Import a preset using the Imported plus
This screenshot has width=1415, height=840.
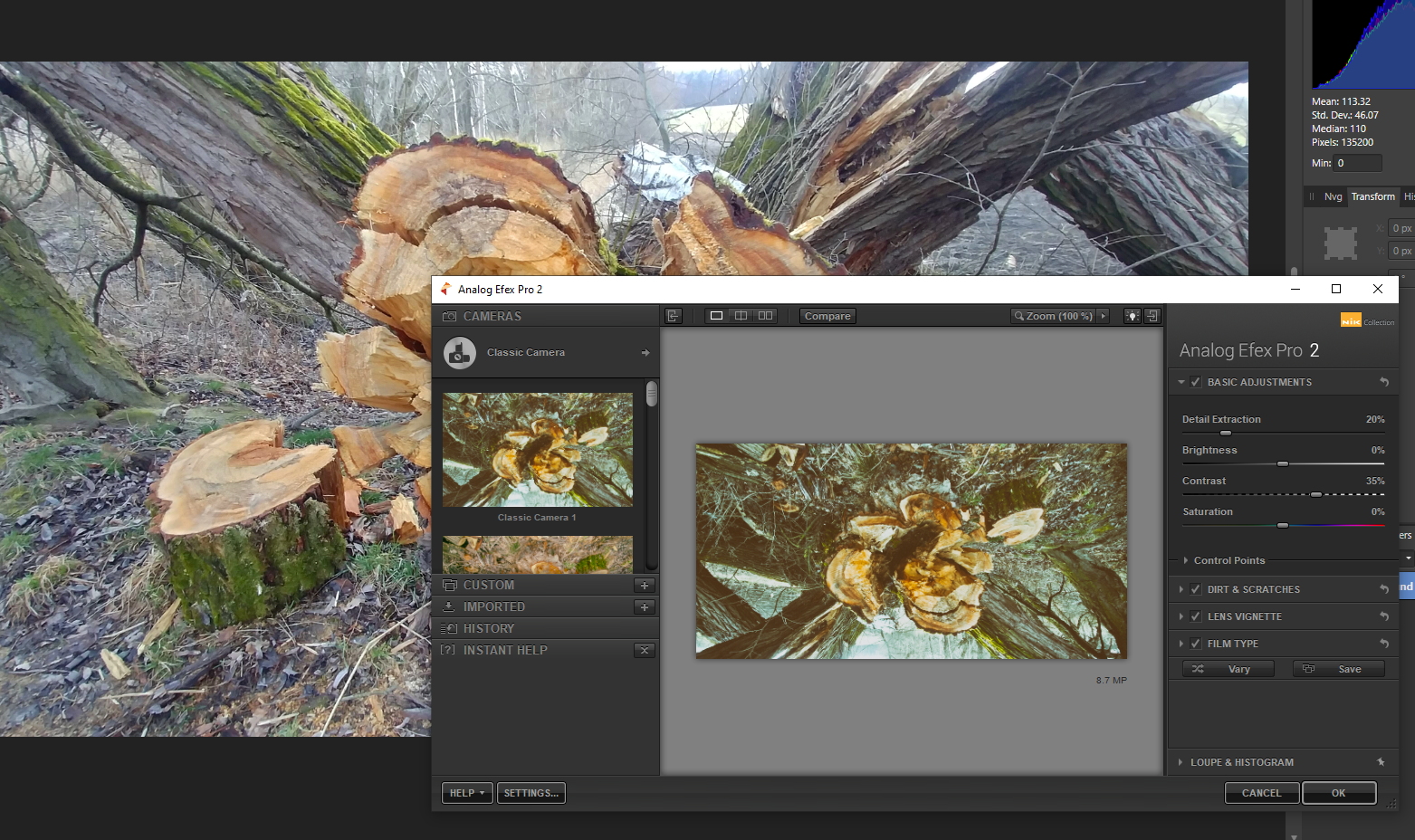[x=645, y=607]
